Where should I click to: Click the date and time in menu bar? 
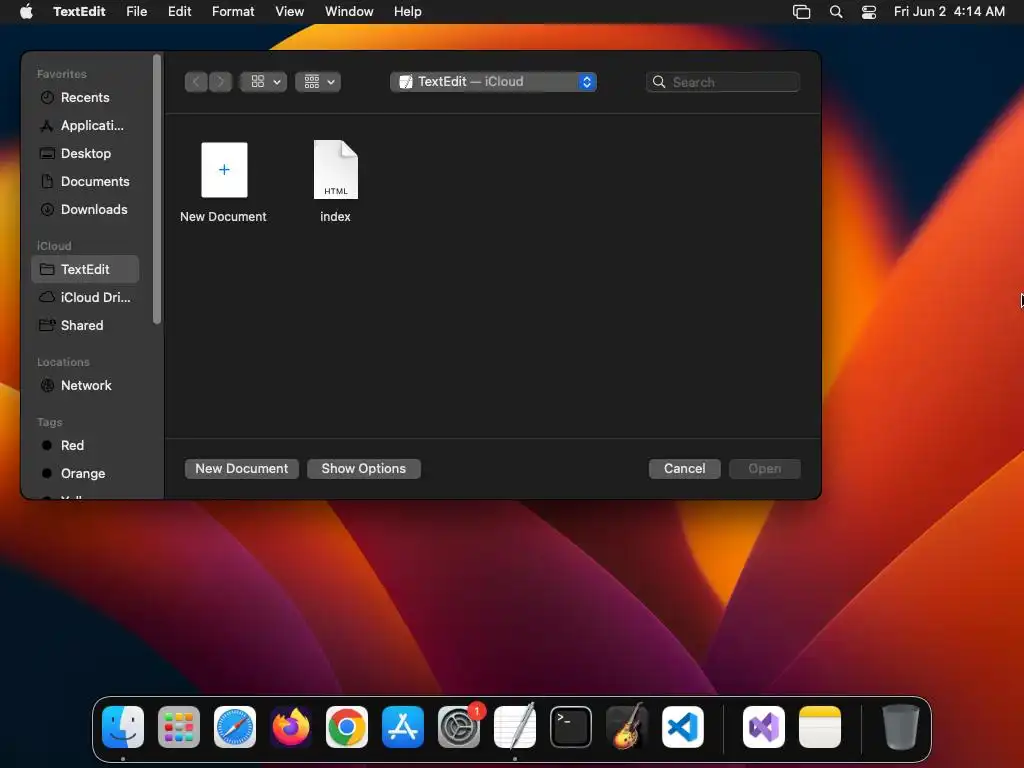pyautogui.click(x=949, y=11)
